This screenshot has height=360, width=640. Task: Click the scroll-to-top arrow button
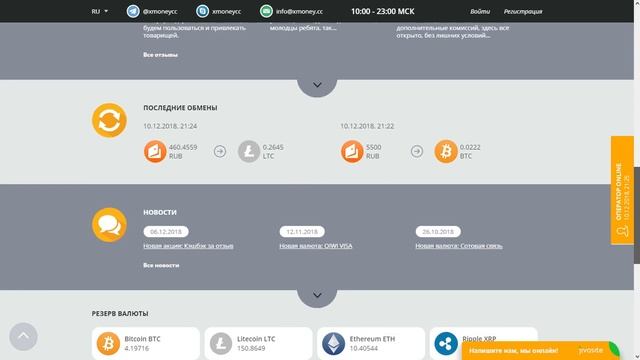point(23,336)
